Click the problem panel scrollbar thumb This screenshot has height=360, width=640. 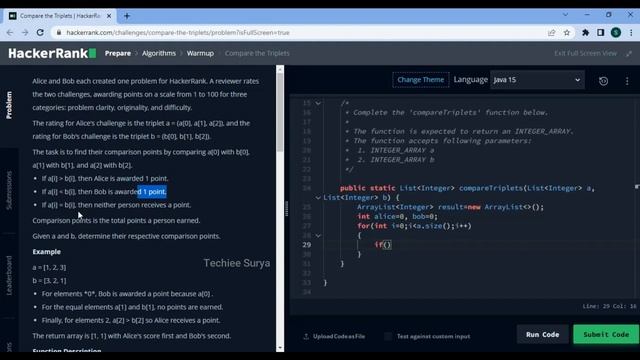[x=280, y=113]
